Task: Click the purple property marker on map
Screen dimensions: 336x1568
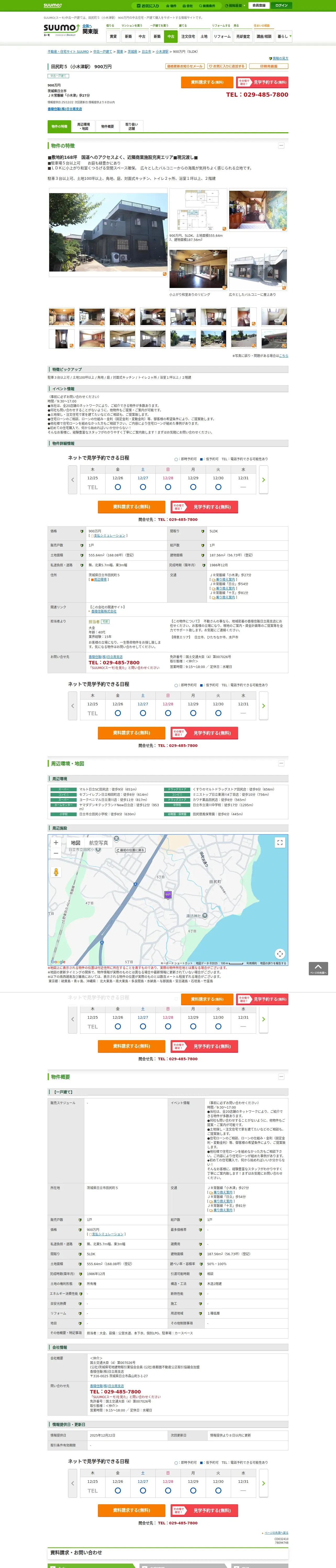Action: (x=168, y=895)
